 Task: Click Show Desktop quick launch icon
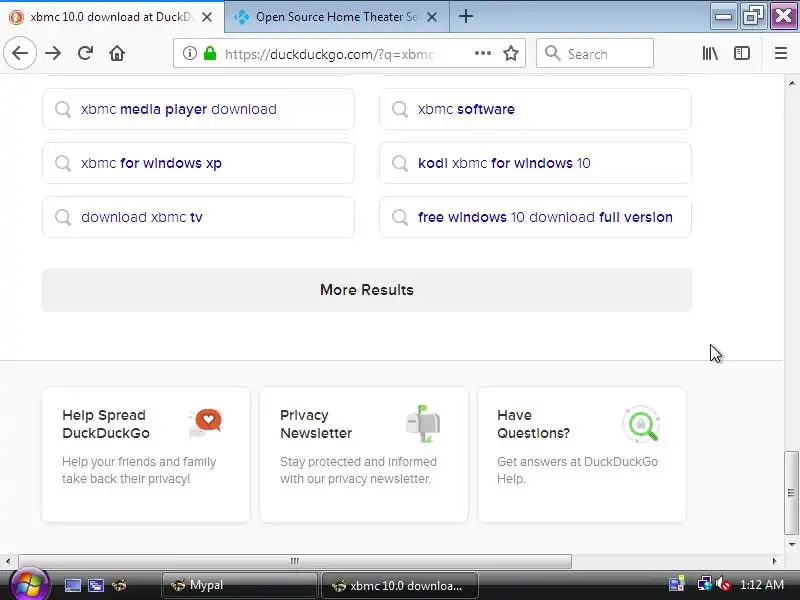tap(72, 585)
